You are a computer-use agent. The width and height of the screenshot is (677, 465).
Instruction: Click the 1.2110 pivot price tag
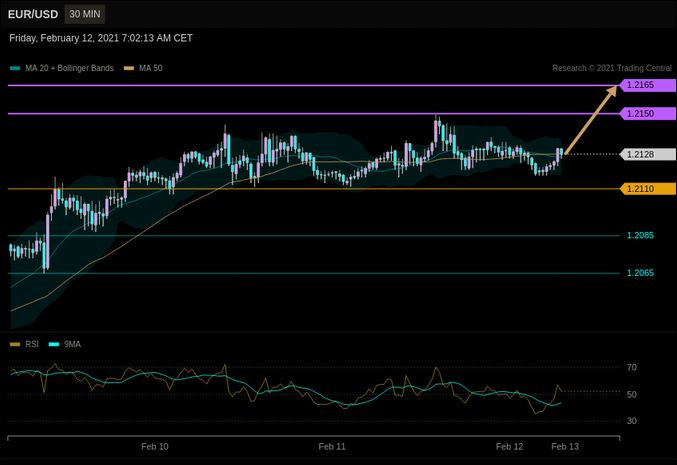coord(648,189)
